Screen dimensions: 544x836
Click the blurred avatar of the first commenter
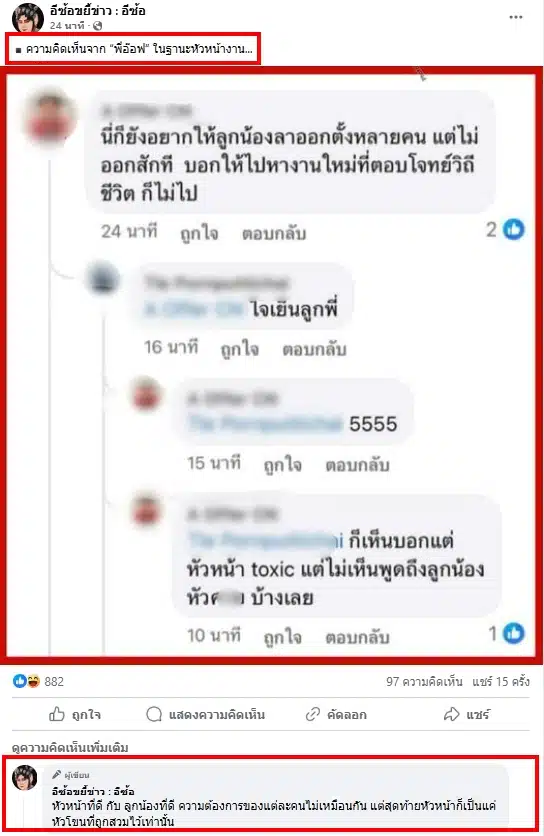[50, 118]
